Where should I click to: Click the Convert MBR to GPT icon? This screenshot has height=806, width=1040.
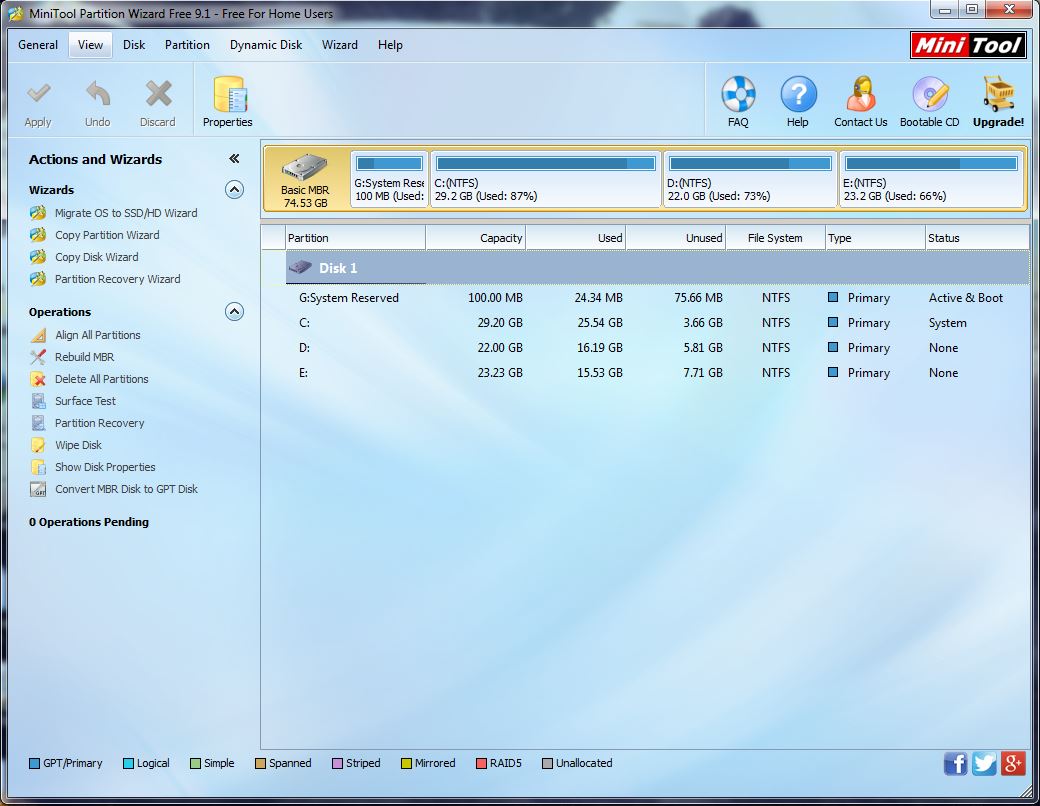pos(38,489)
